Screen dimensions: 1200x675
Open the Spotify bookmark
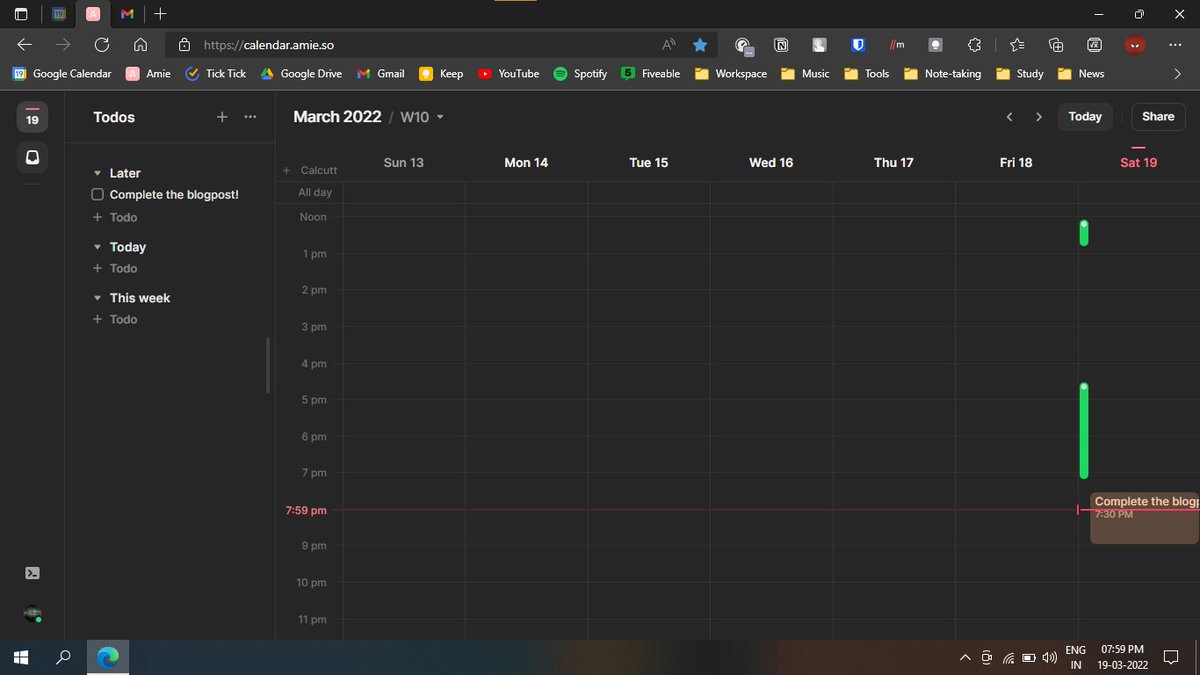click(x=580, y=73)
